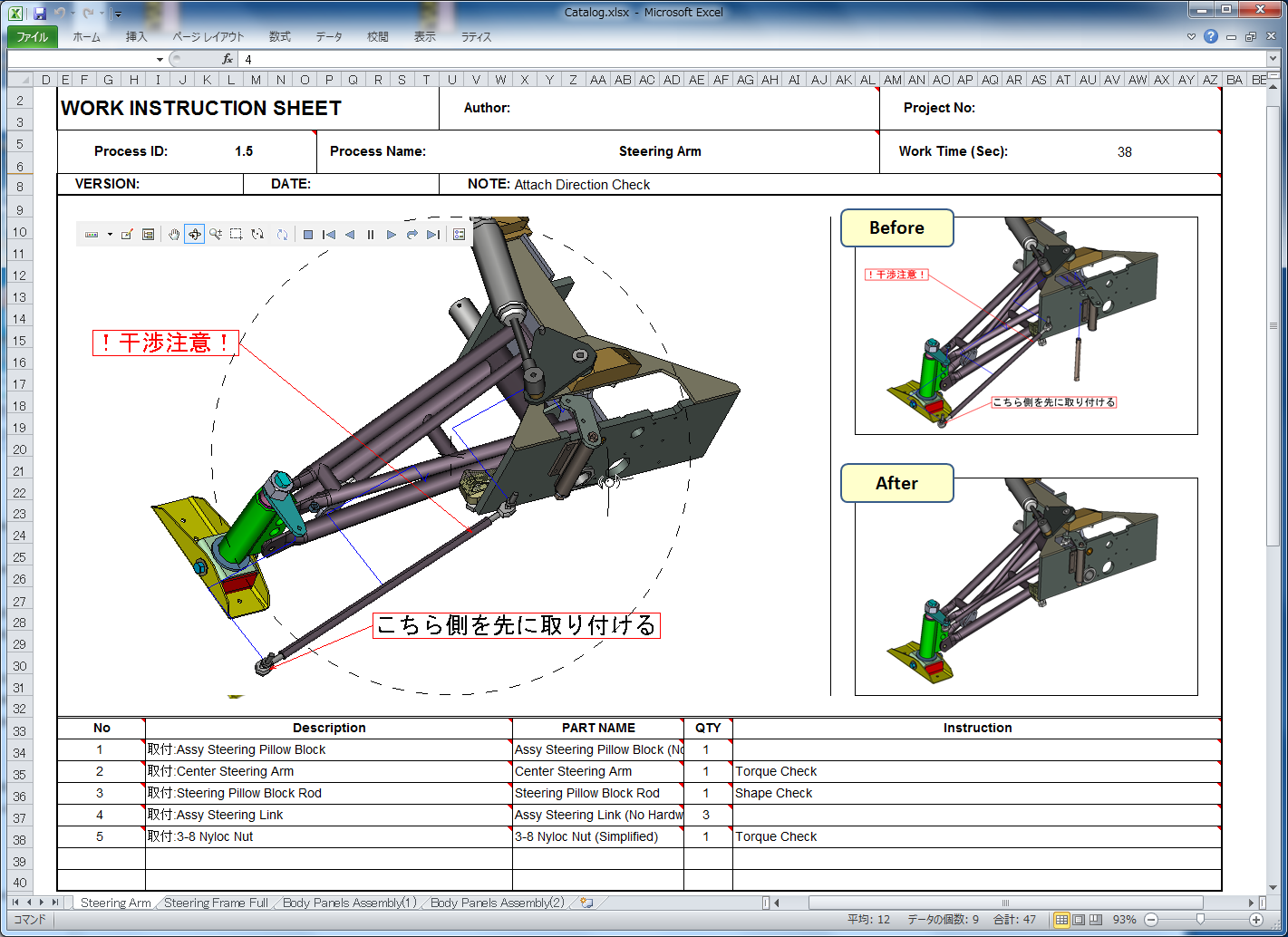Click the vertical scrollbar down arrow
Viewport: 1288px width, 937px height.
[x=1273, y=888]
